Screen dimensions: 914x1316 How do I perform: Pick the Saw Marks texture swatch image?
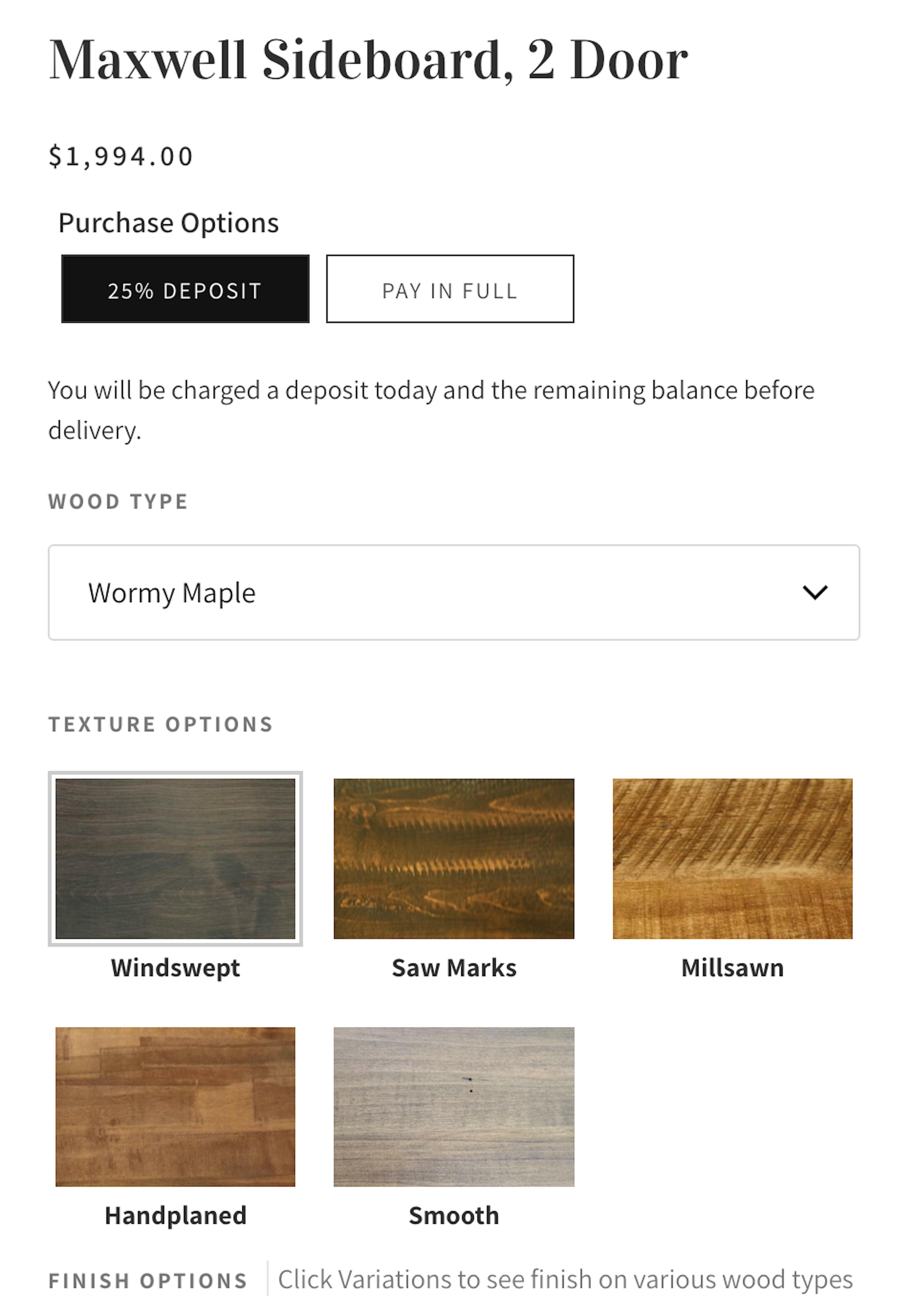coord(454,858)
